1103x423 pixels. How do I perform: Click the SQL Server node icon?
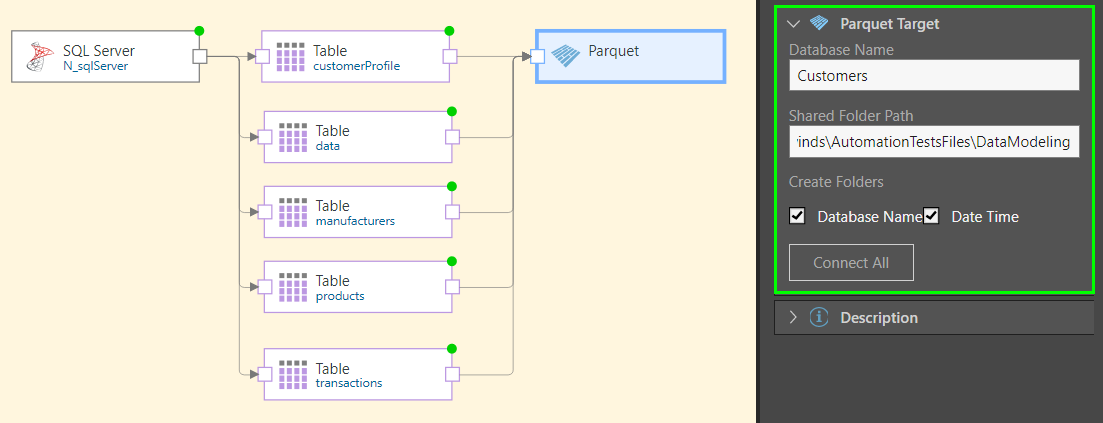pyautogui.click(x=41, y=58)
